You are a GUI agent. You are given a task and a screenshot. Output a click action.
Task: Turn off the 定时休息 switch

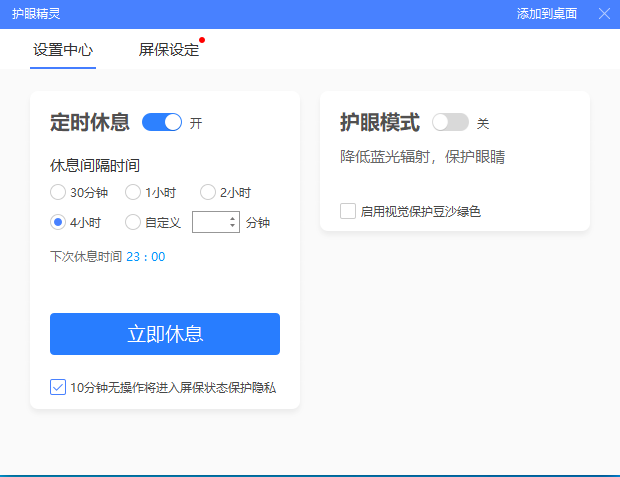[162, 123]
